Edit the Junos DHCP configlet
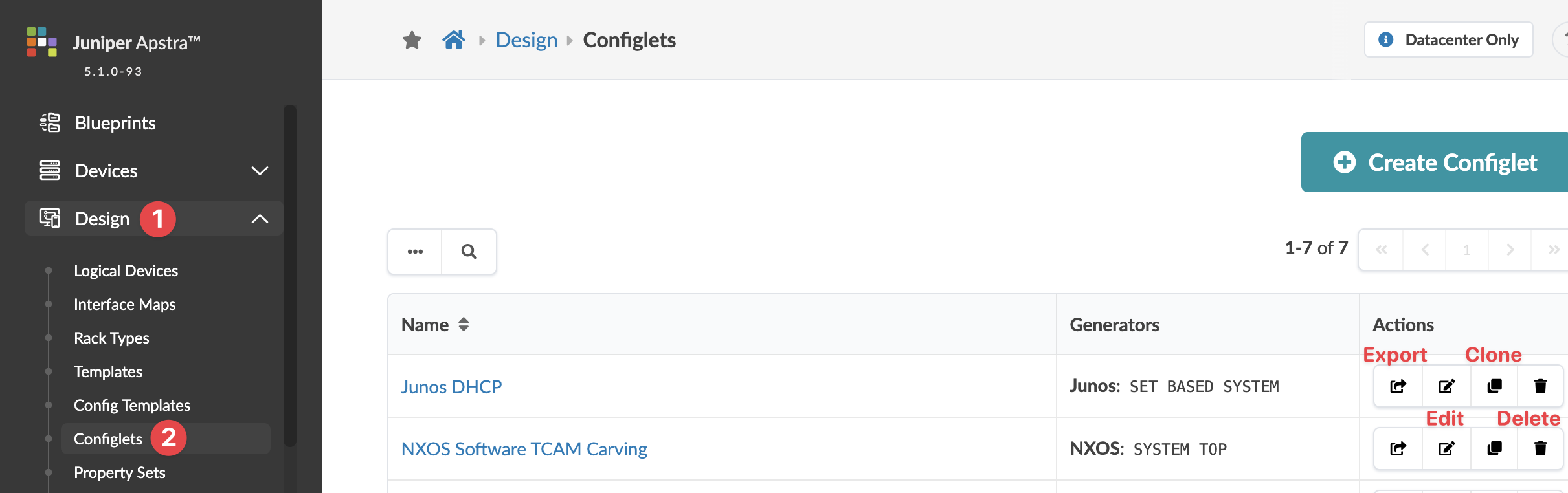 pyautogui.click(x=1446, y=386)
